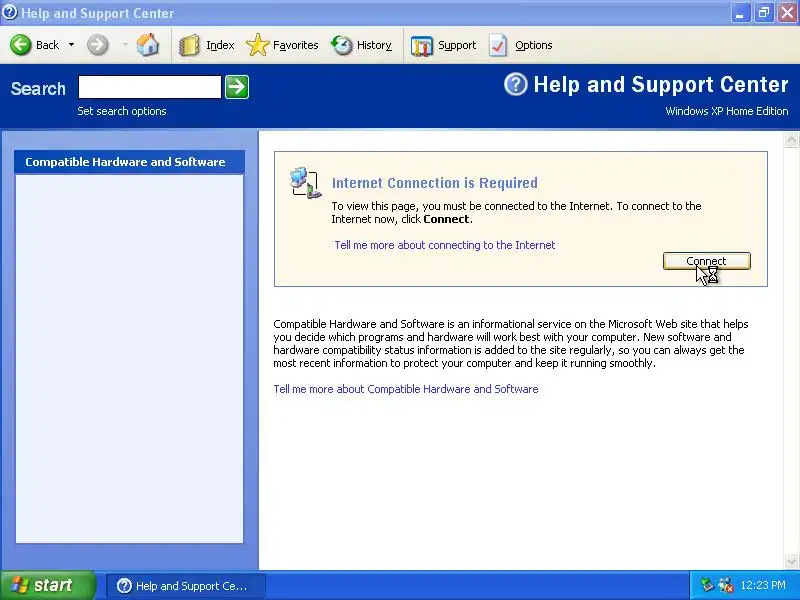Image resolution: width=800 pixels, height=600 pixels.
Task: Open the Options checkmark page icon
Action: tap(498, 45)
